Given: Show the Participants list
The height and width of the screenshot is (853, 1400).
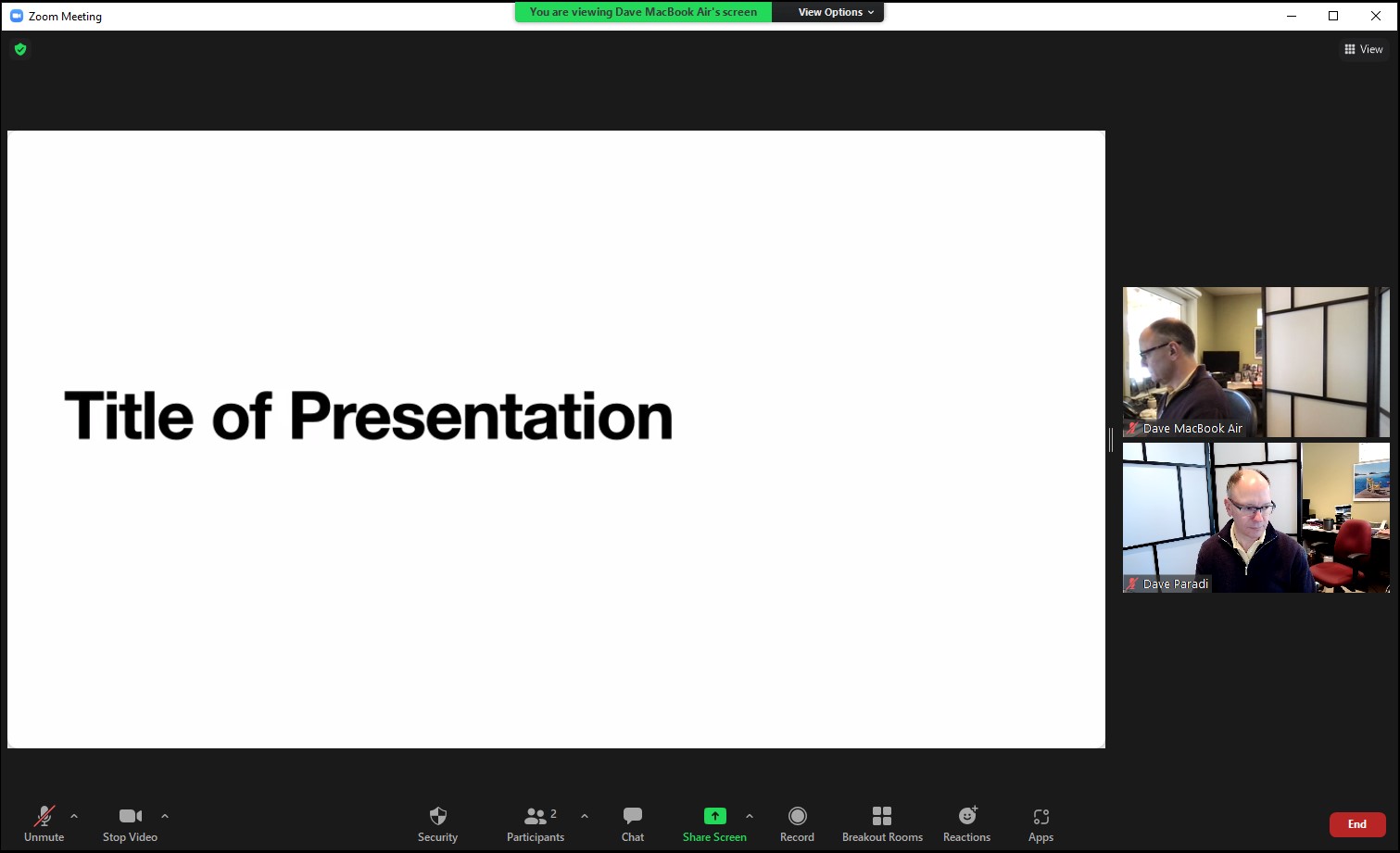Looking at the screenshot, I should tap(536, 823).
